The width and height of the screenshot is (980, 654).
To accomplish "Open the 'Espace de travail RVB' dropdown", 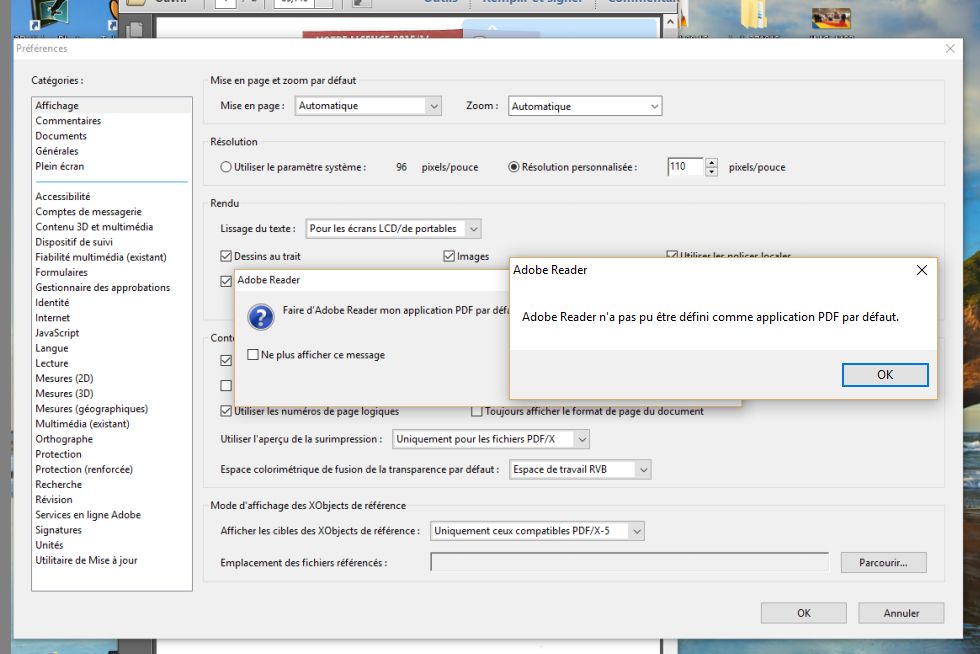I will click(580, 470).
